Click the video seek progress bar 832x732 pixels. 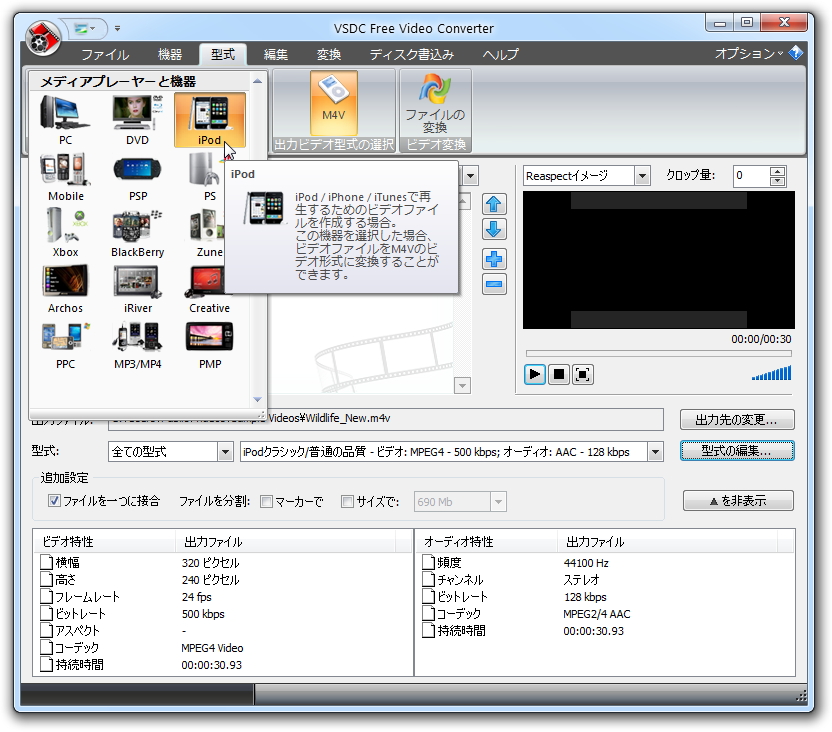(658, 353)
